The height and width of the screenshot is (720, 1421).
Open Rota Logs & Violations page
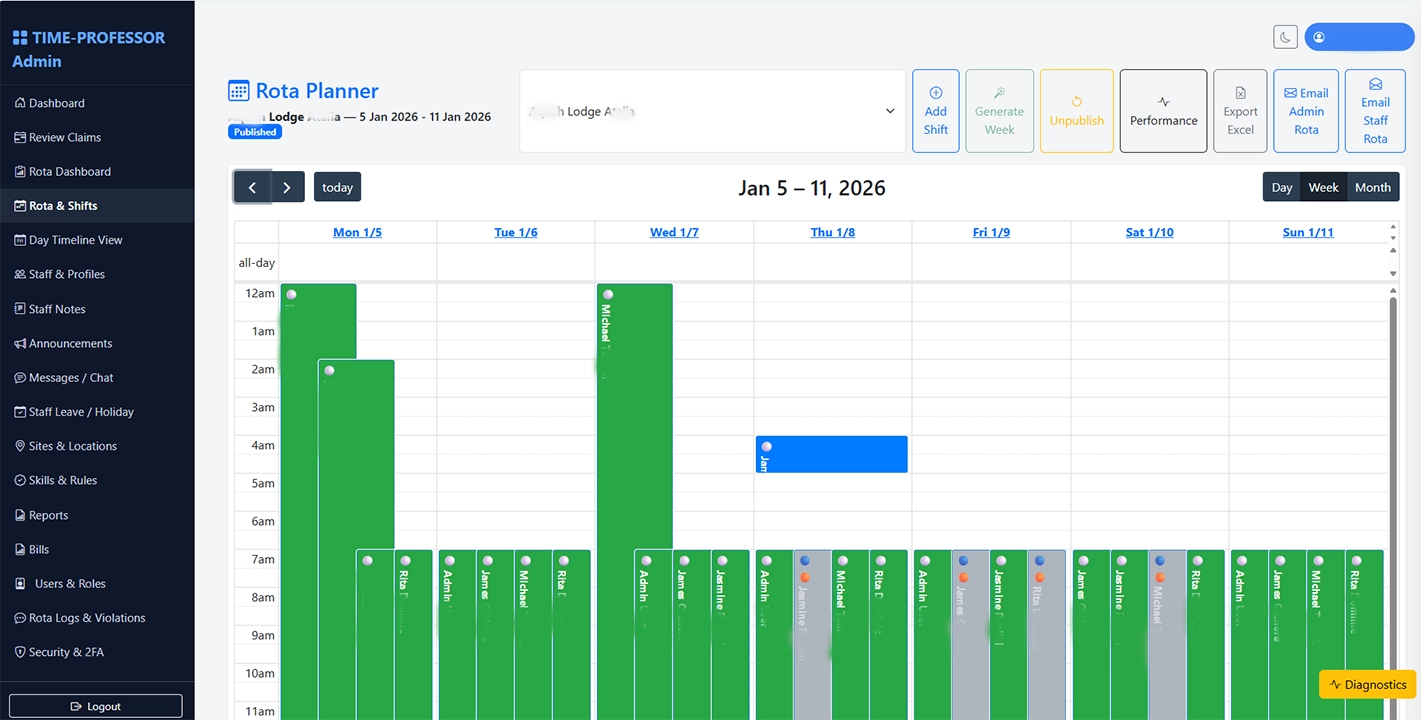[87, 618]
